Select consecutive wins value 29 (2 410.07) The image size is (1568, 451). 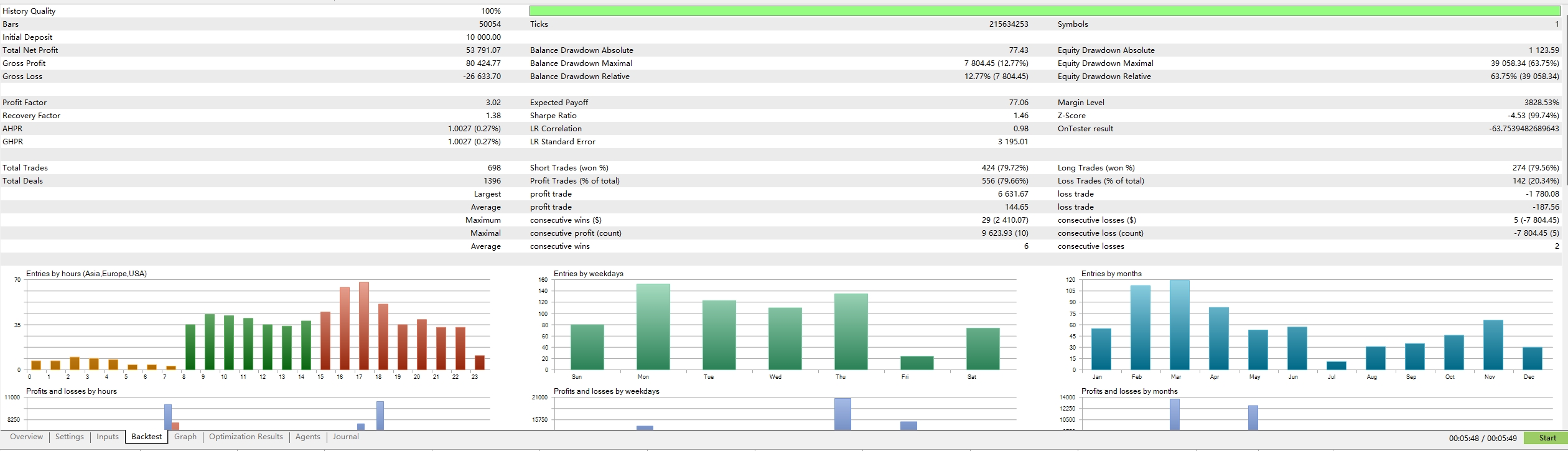click(x=1005, y=220)
